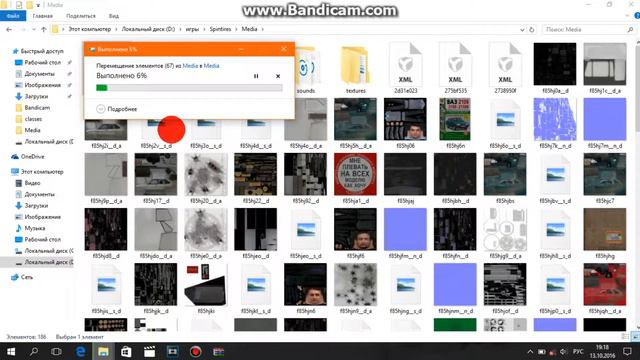
Task: Show hidden system tray icons
Action: [x=530, y=351]
